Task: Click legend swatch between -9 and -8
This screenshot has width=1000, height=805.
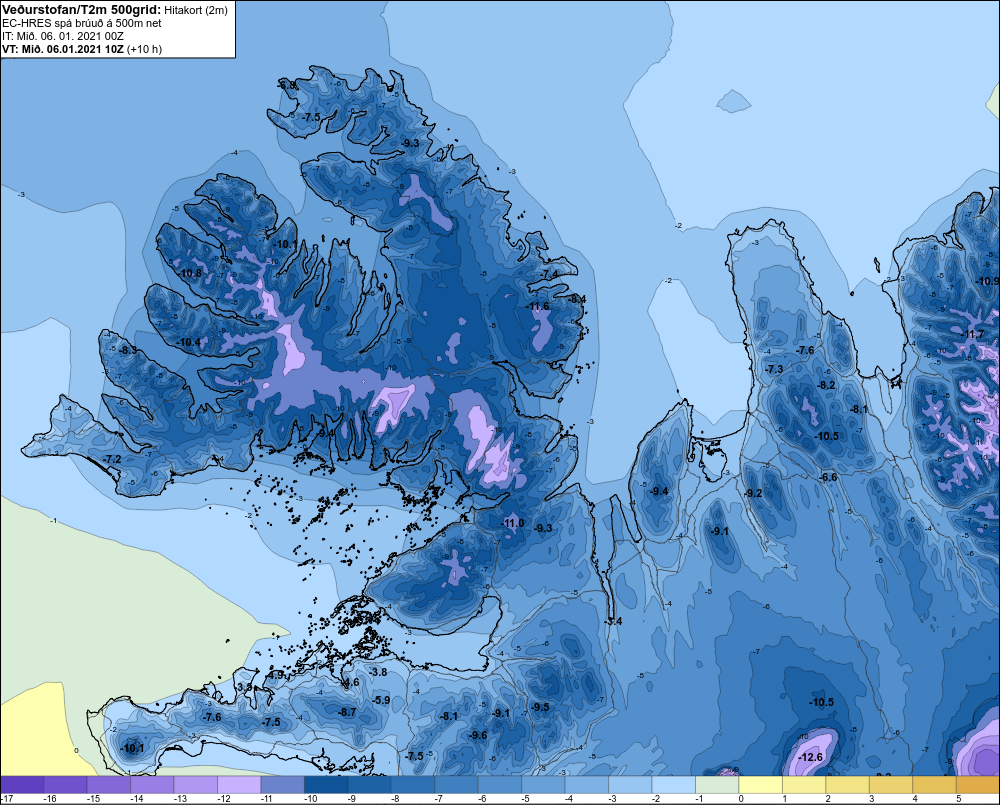Action: click(x=369, y=785)
